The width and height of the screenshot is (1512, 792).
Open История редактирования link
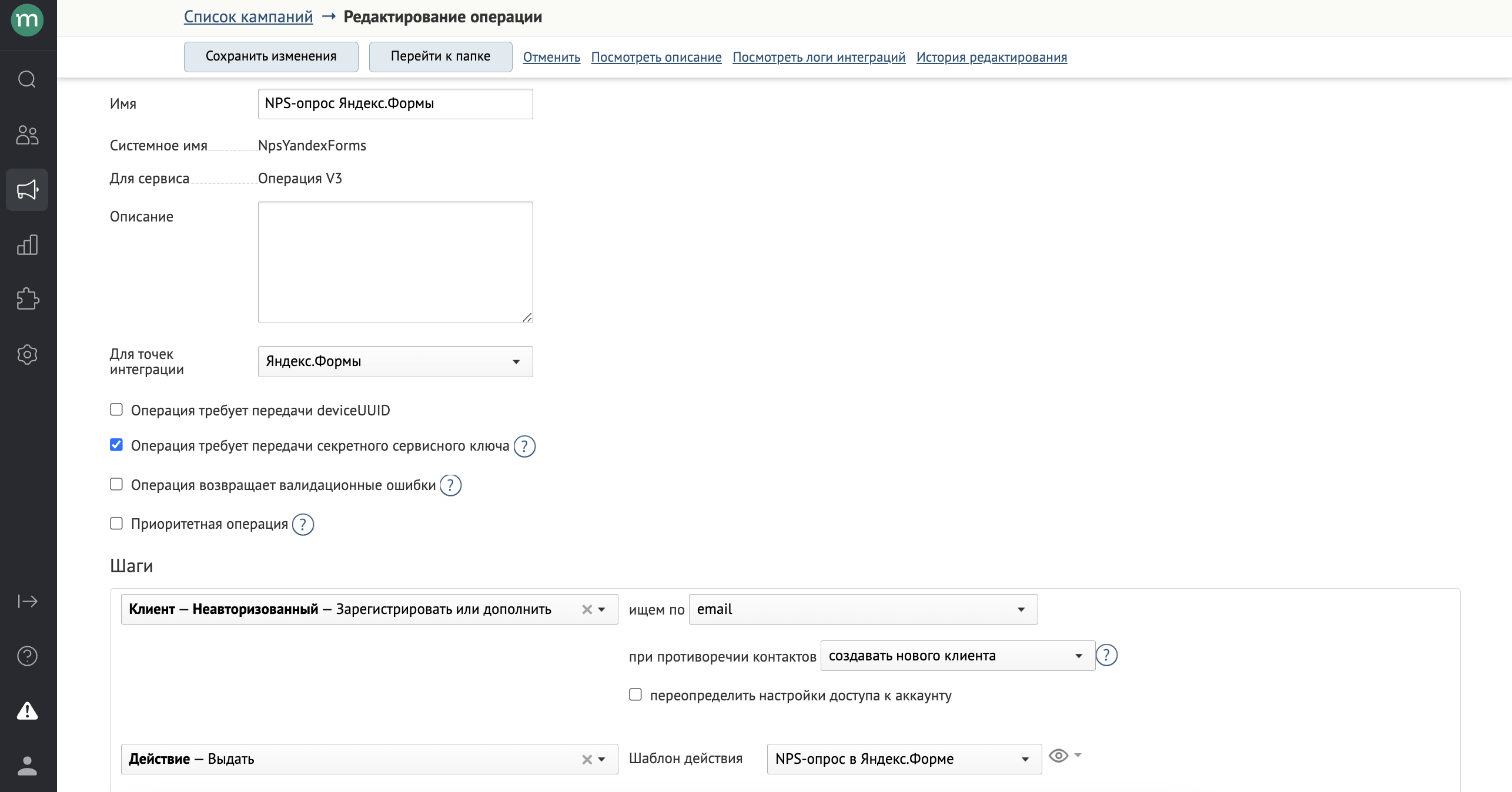tap(991, 57)
